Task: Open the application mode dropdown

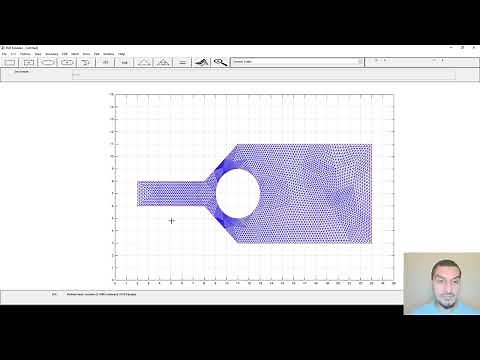Action: tap(297, 62)
